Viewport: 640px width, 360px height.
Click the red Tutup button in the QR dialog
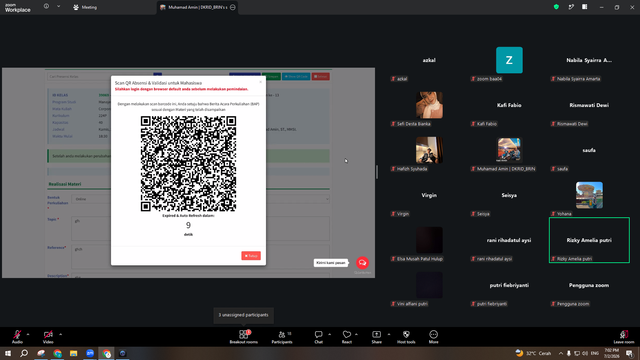coord(251,256)
